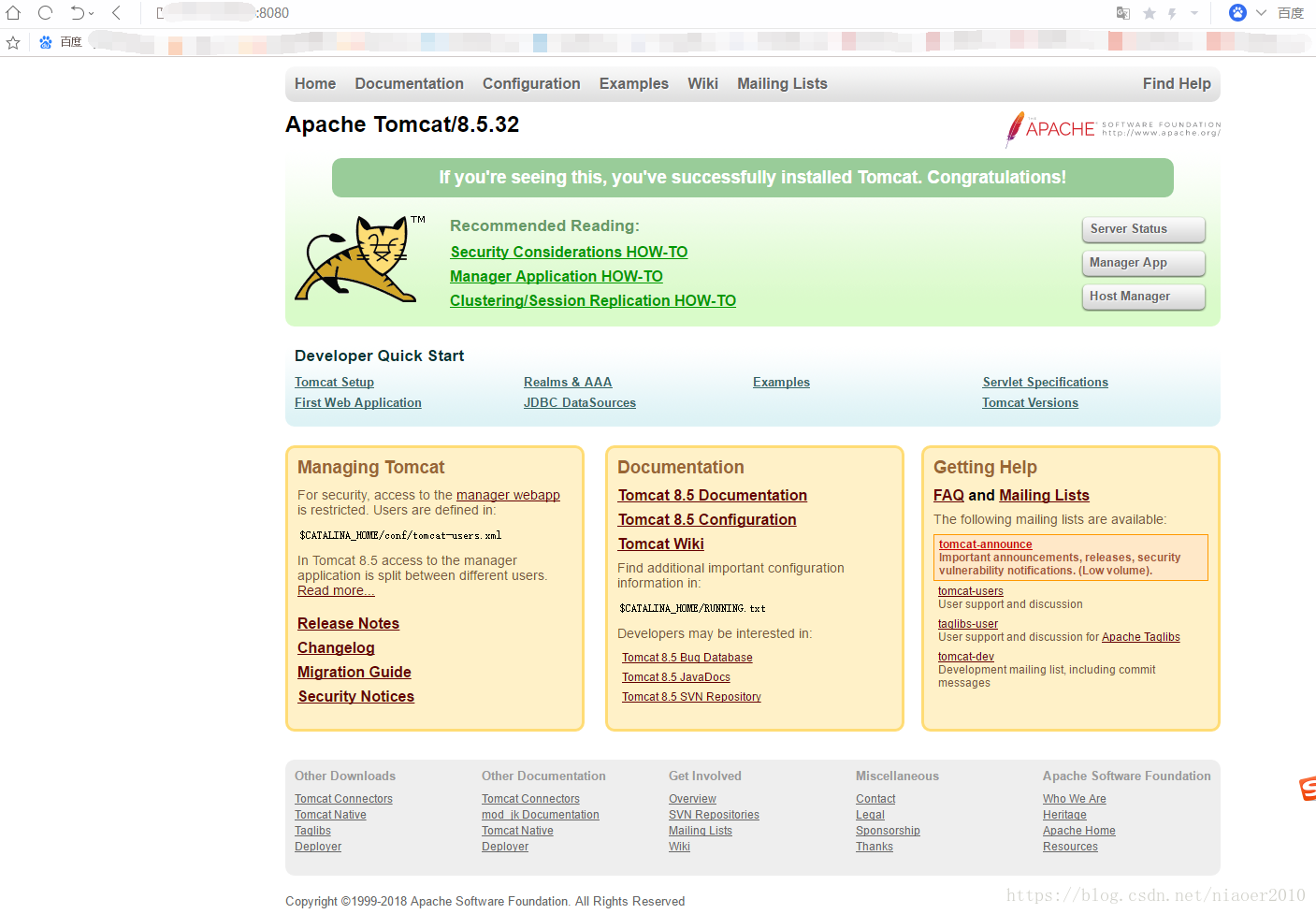Expand the search engine chooser chevron

(x=1261, y=13)
